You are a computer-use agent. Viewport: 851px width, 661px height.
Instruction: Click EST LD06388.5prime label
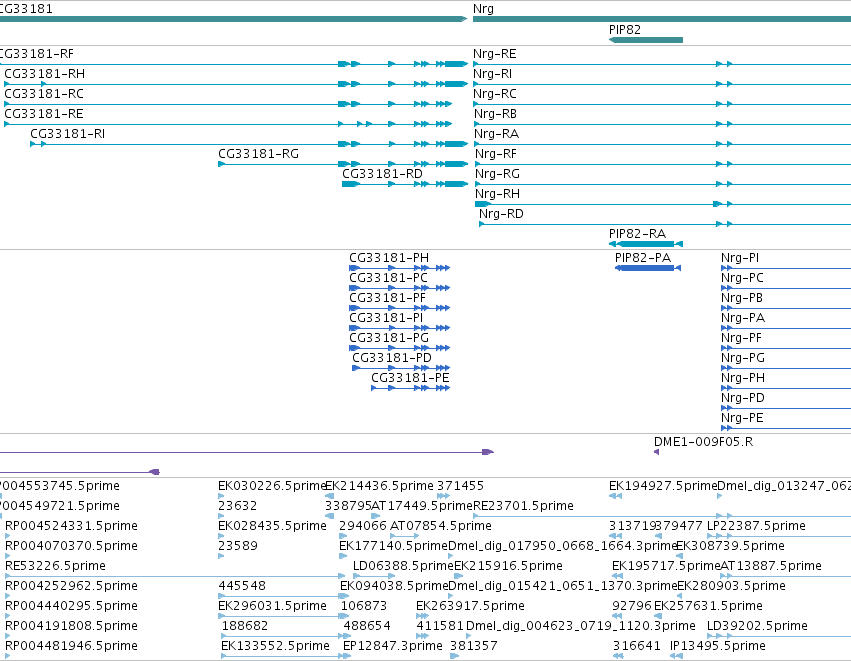[403, 566]
